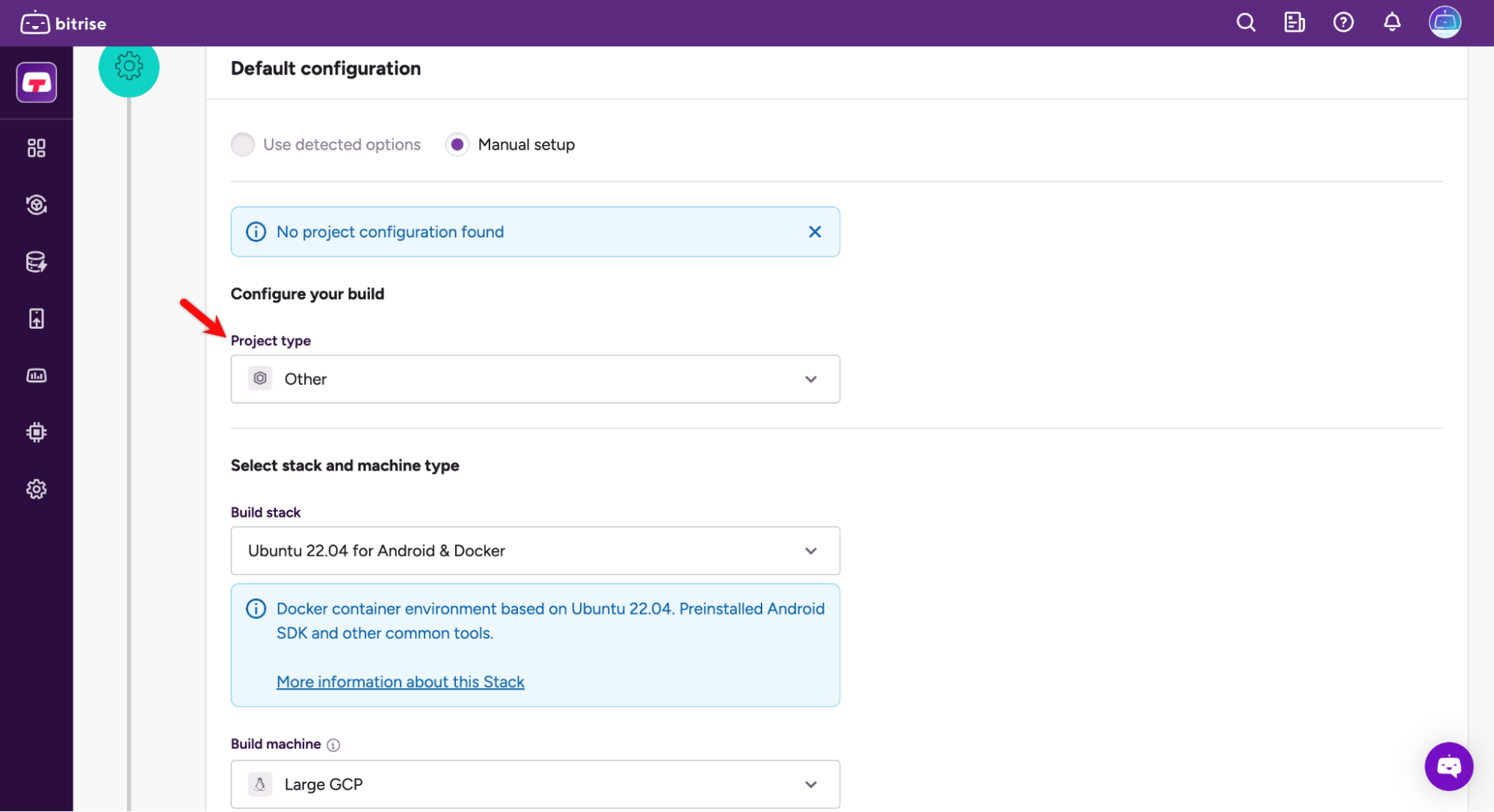Image resolution: width=1494 pixels, height=812 pixels.
Task: Click info icon beside Build machine label
Action: (x=333, y=745)
